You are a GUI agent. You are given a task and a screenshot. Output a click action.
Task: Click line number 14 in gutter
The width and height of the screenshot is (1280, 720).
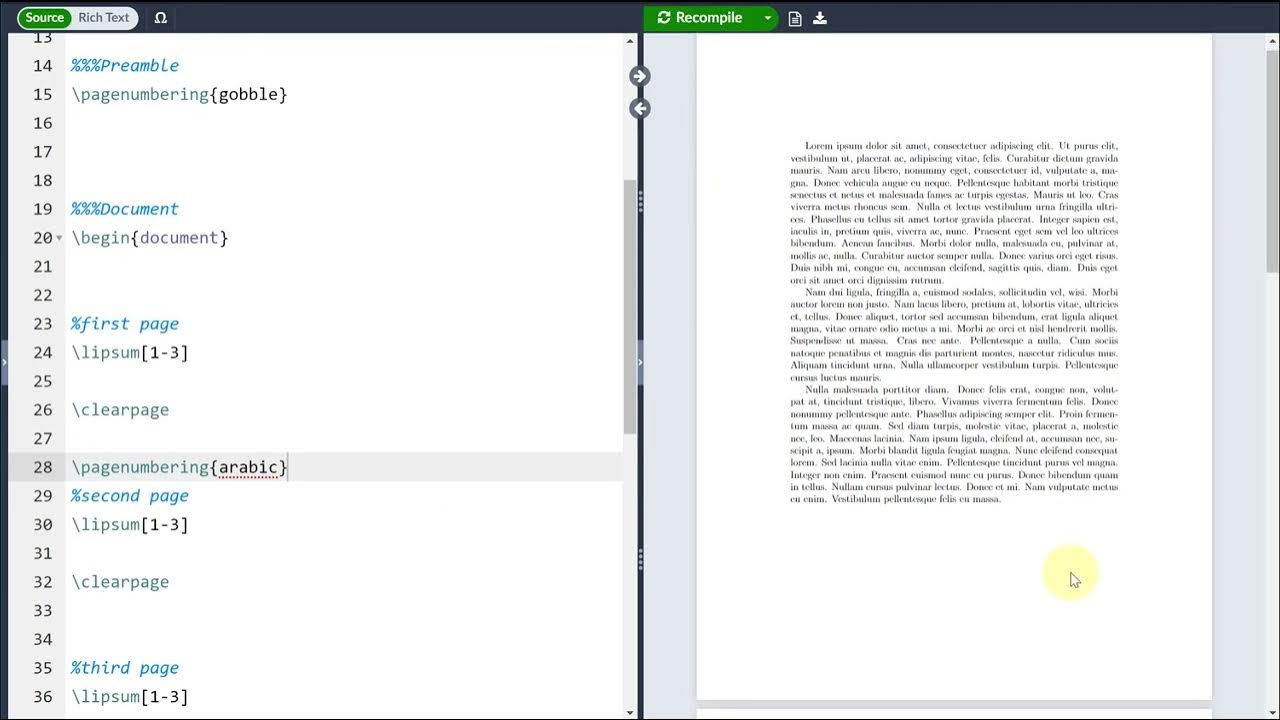click(x=42, y=65)
